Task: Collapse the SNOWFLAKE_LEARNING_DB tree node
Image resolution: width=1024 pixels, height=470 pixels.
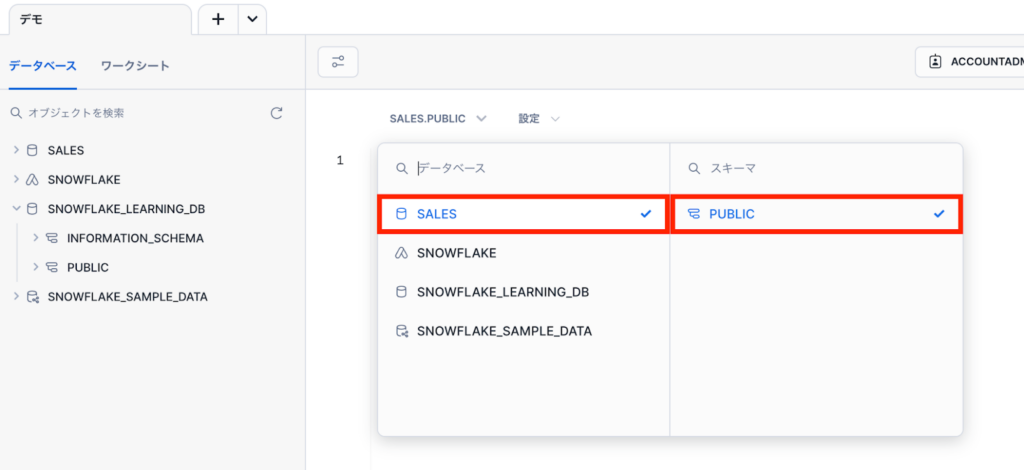Action: (x=16, y=209)
